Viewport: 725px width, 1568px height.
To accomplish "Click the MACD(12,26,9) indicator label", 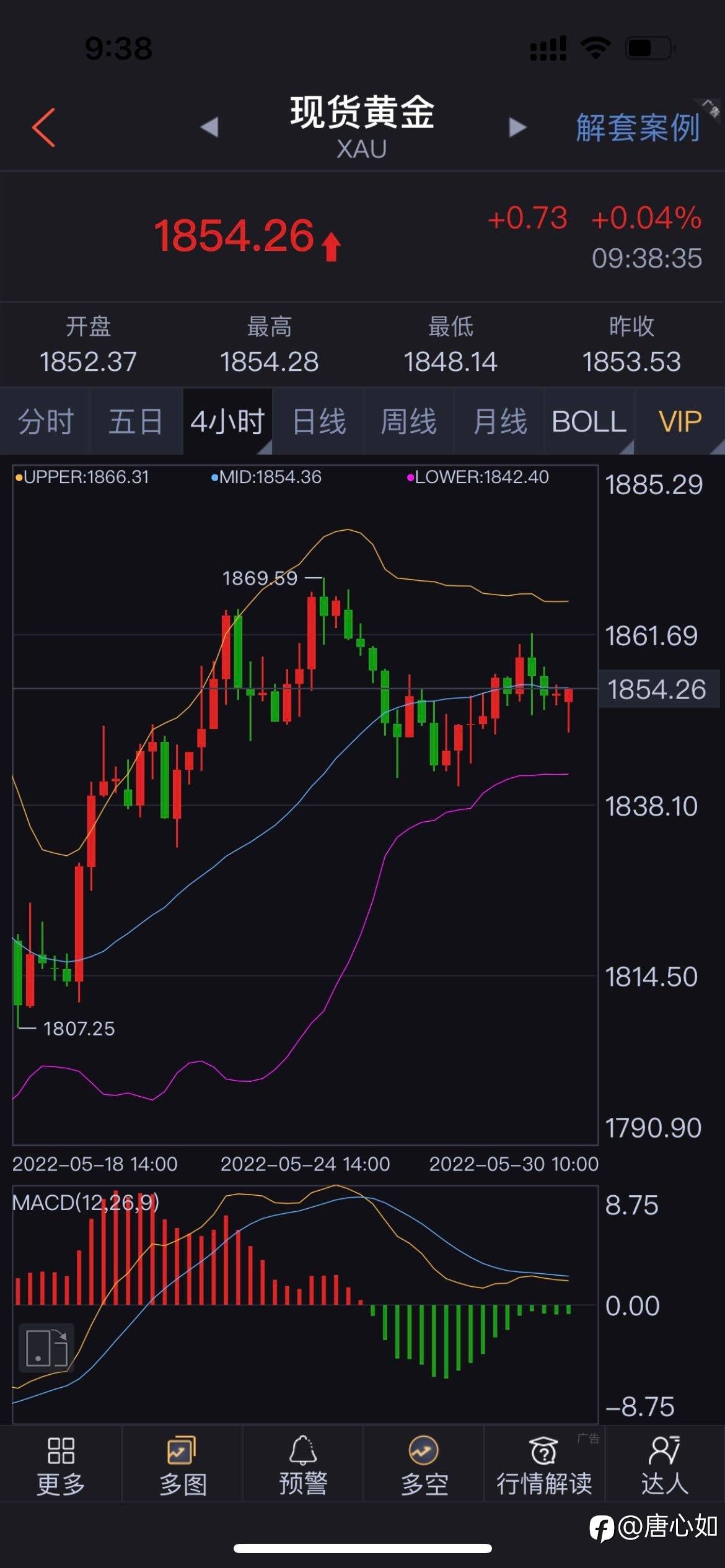I will point(86,1202).
